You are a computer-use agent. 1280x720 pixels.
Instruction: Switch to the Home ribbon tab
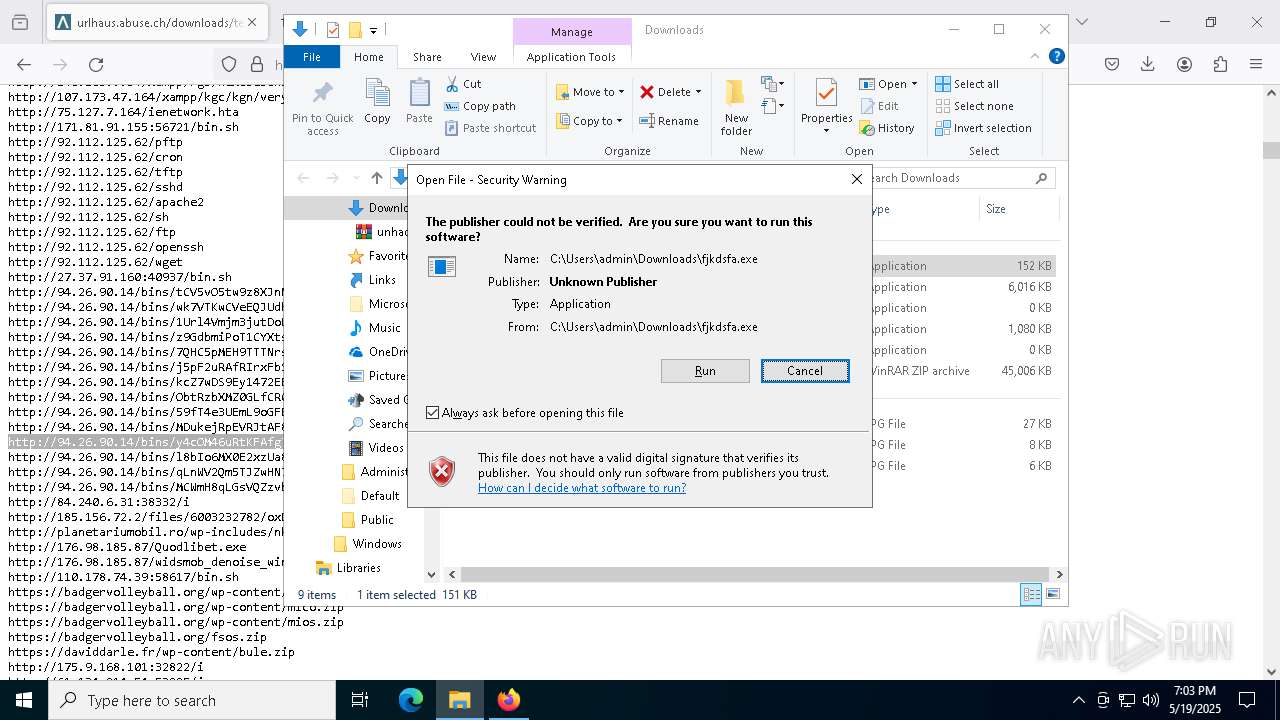[x=368, y=57]
